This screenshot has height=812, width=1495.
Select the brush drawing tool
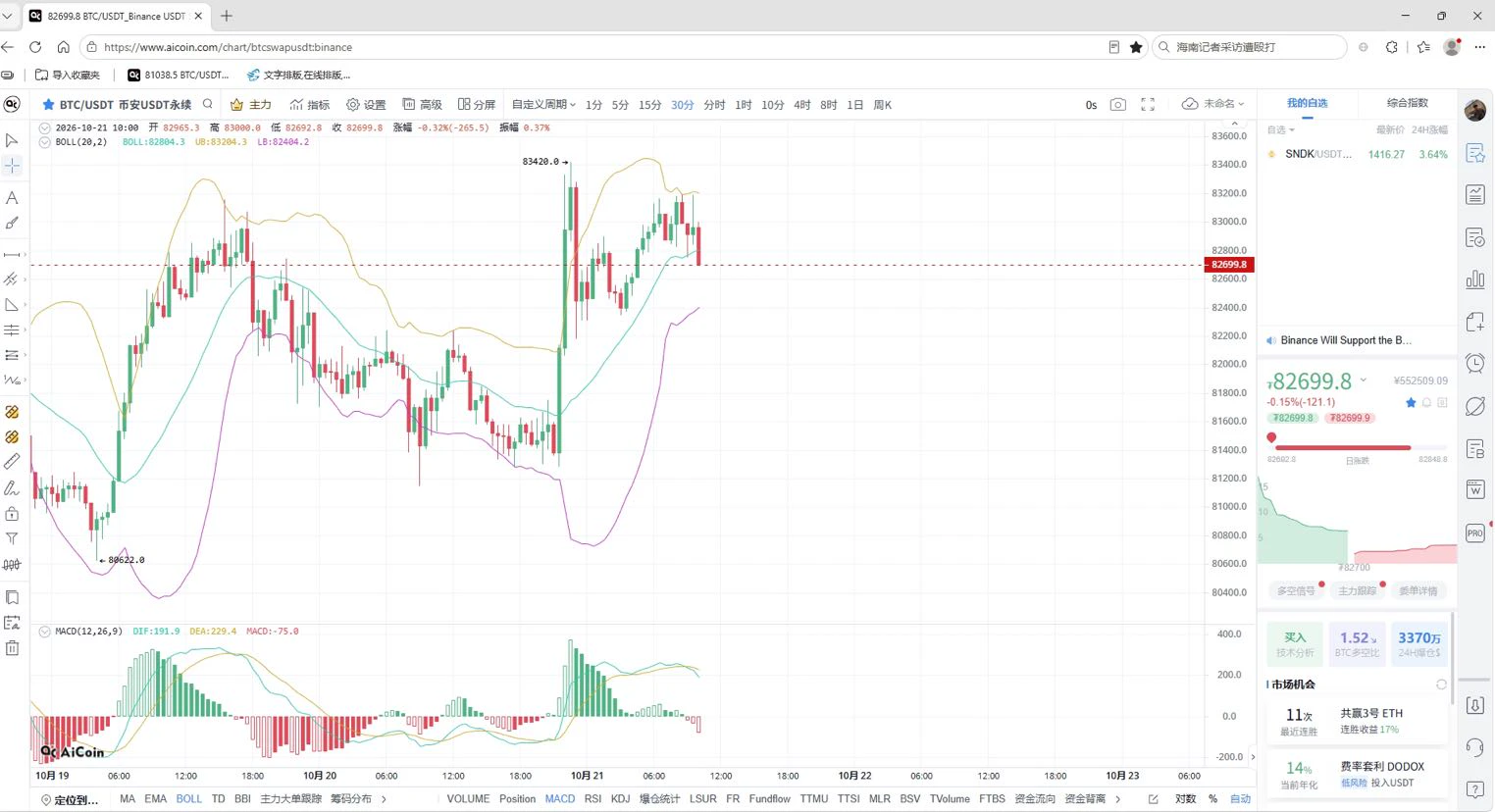coord(12,223)
